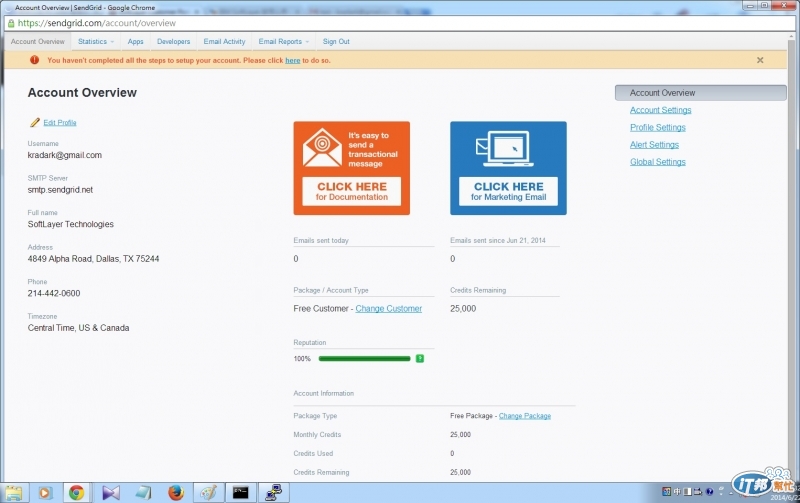The image size is (800, 503).
Task: Click the red warning icon in the setup banner
Action: [34, 60]
